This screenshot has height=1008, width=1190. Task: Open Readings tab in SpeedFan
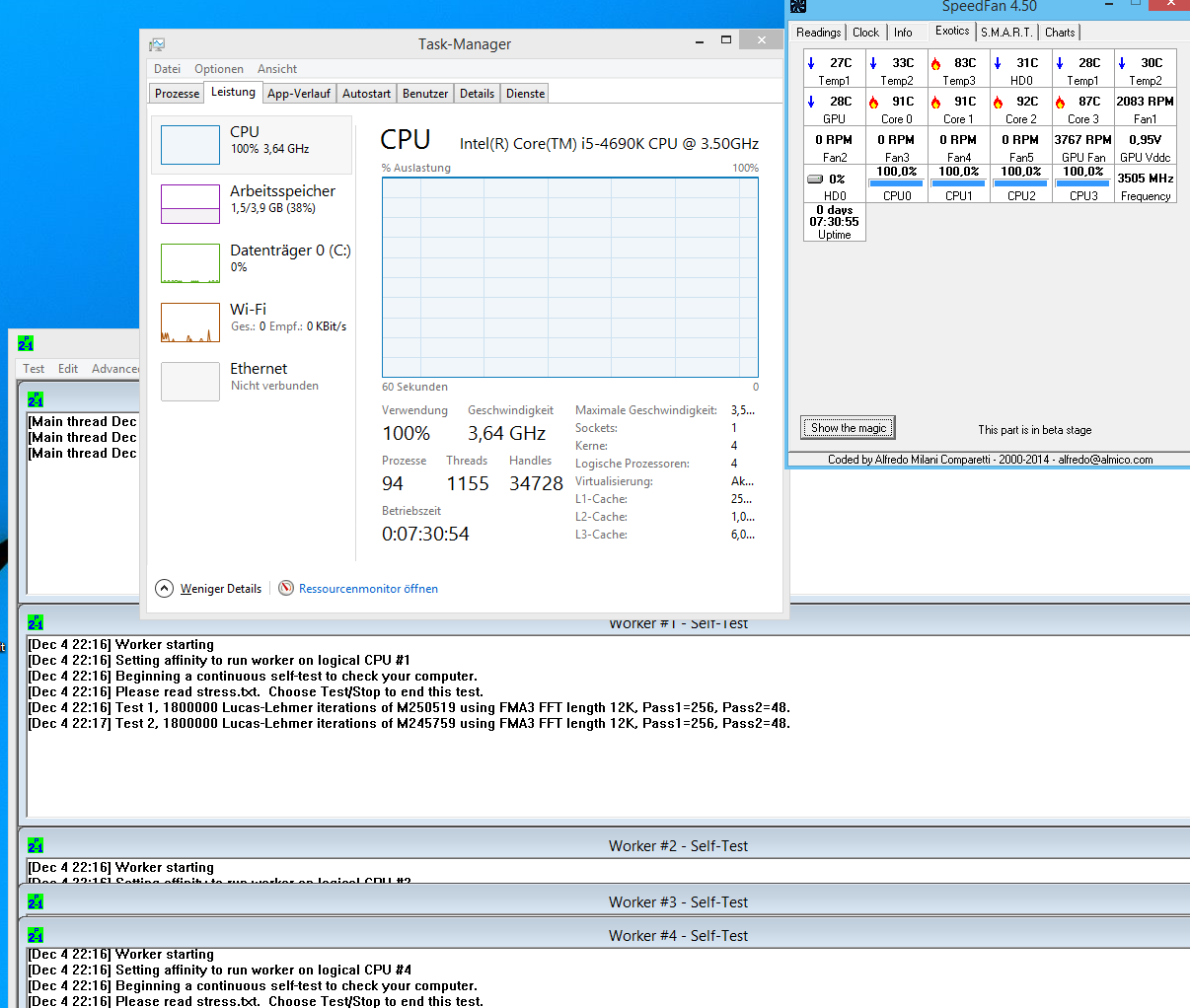[x=819, y=33]
